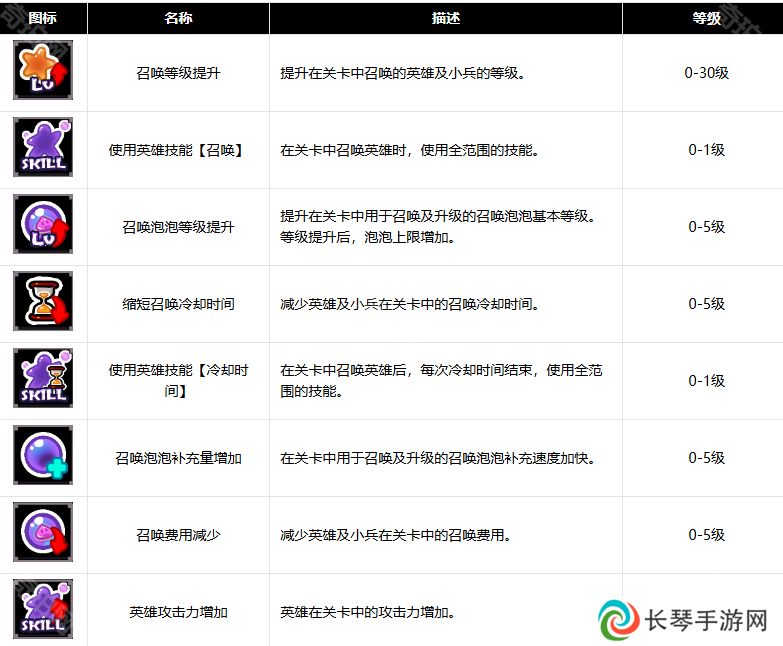
Task: Click the bubble level-up icon for 召唤泡泡等级提升
Action: click(43, 224)
